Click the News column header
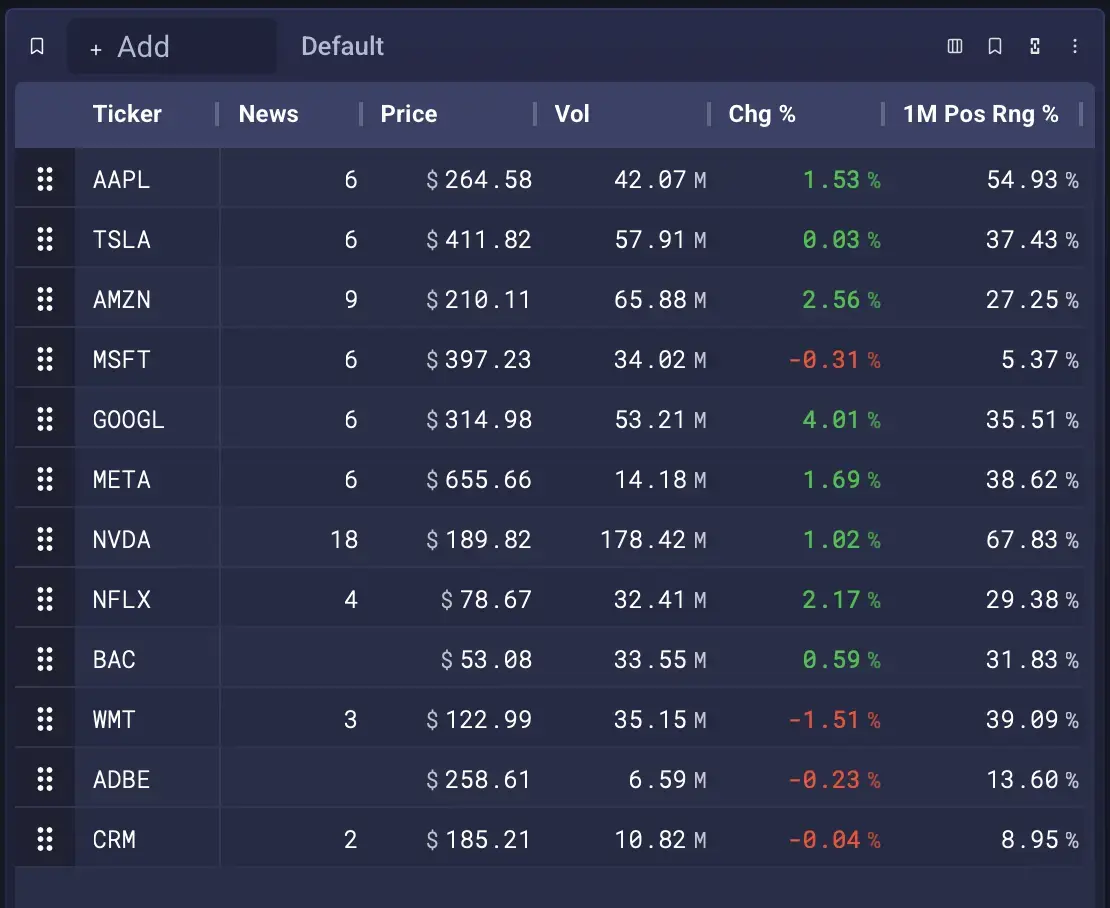 [268, 114]
